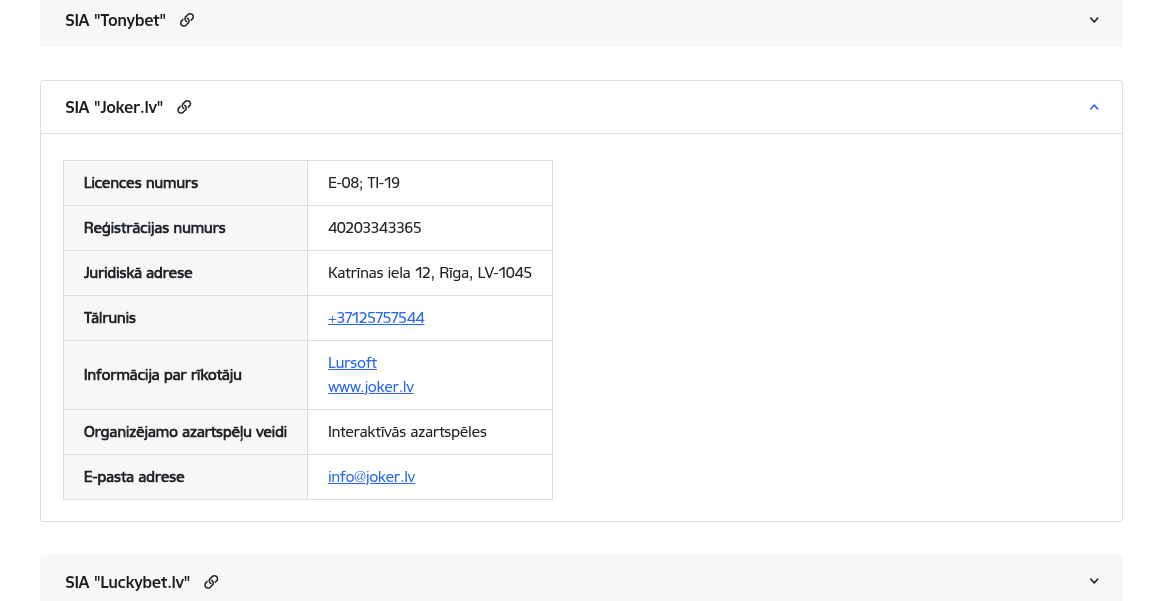
Task: Click the Reģistrācijas numurs label cell
Action: (185, 228)
